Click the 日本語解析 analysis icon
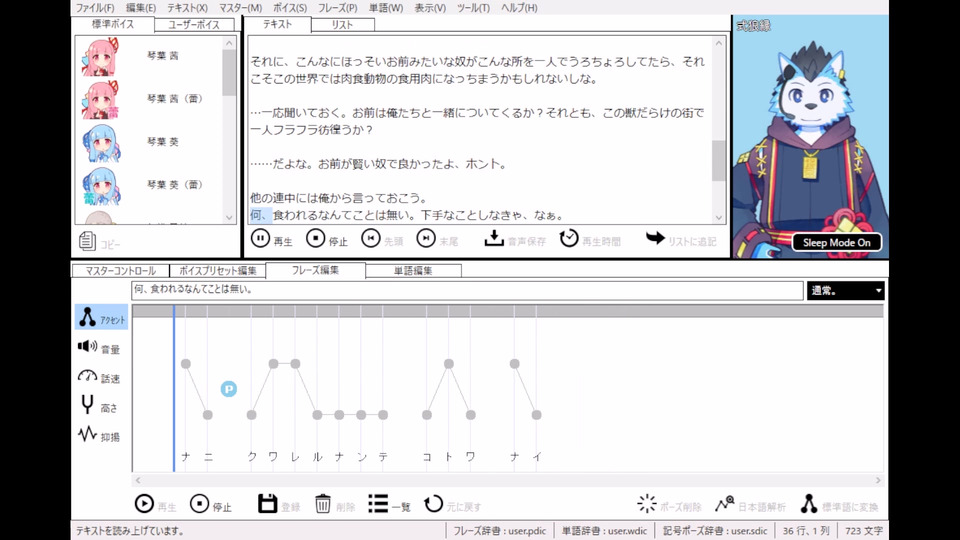Screen dimensions: 960x540 click(x=724, y=504)
